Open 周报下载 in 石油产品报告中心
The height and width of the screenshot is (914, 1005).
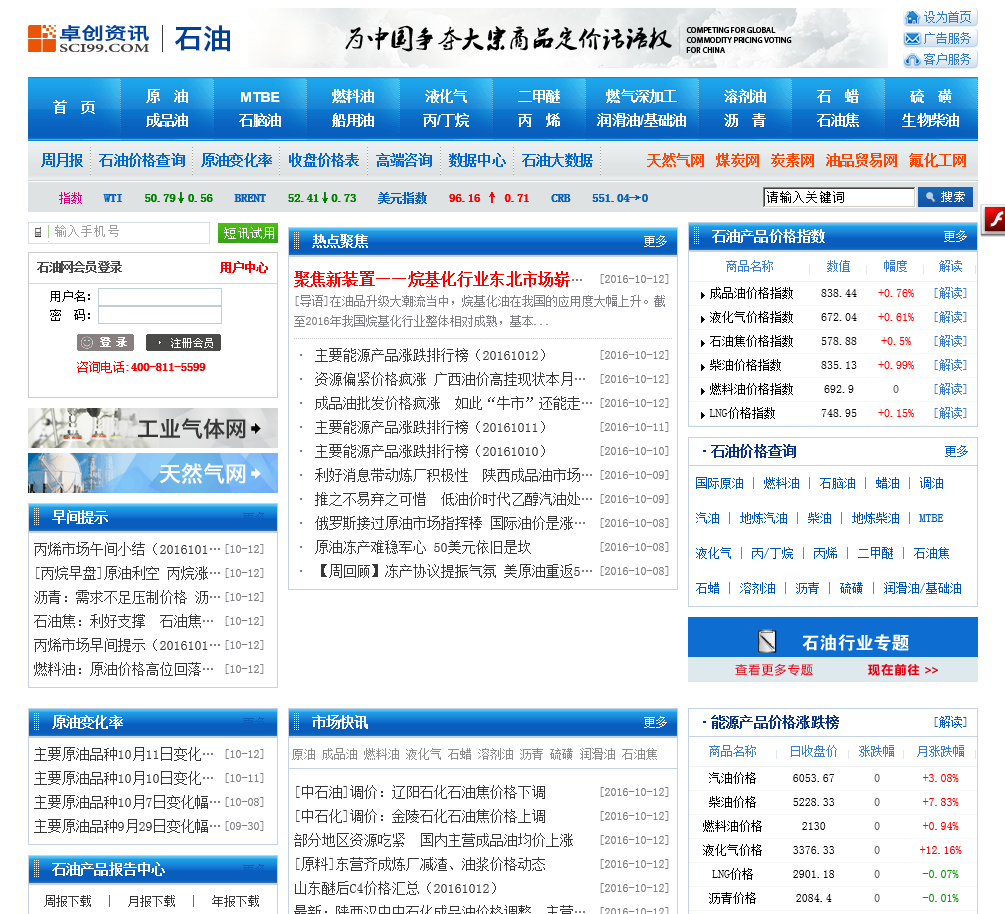(67, 901)
